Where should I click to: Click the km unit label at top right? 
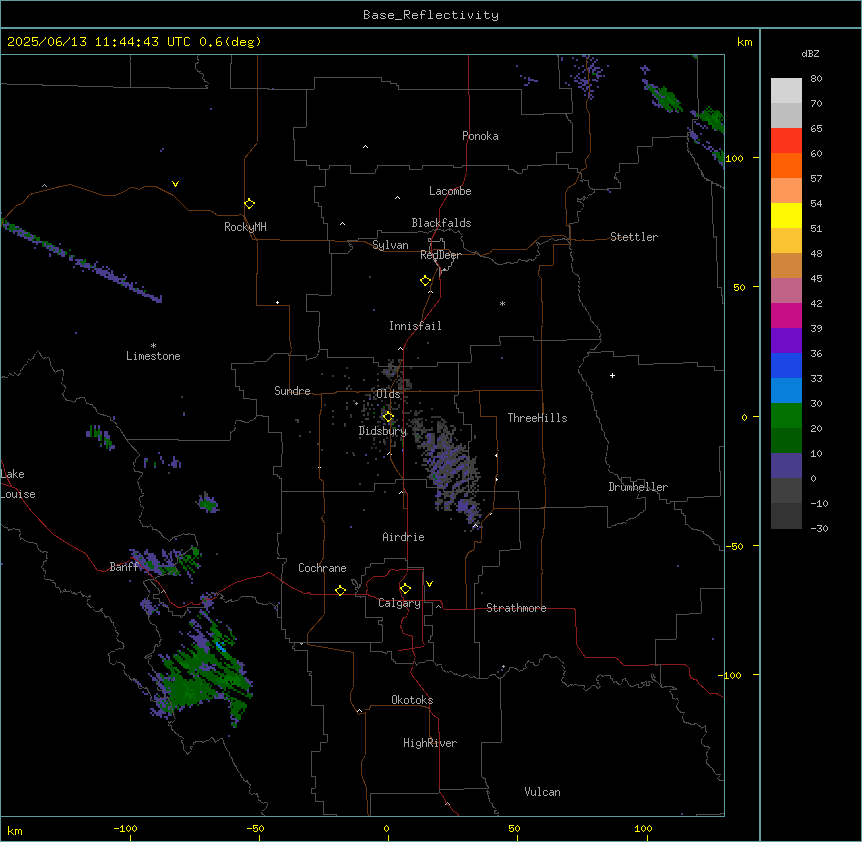pyautogui.click(x=745, y=42)
